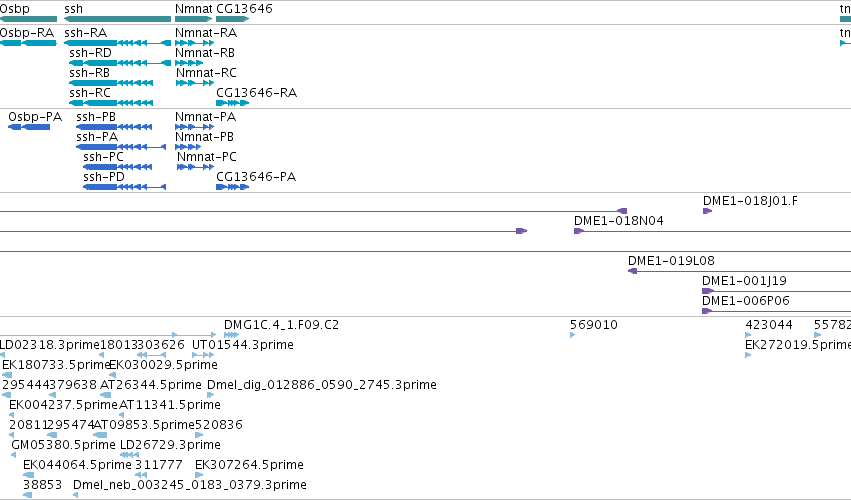
Task: Click the Osbp gene name label
Action: [x=15, y=9]
